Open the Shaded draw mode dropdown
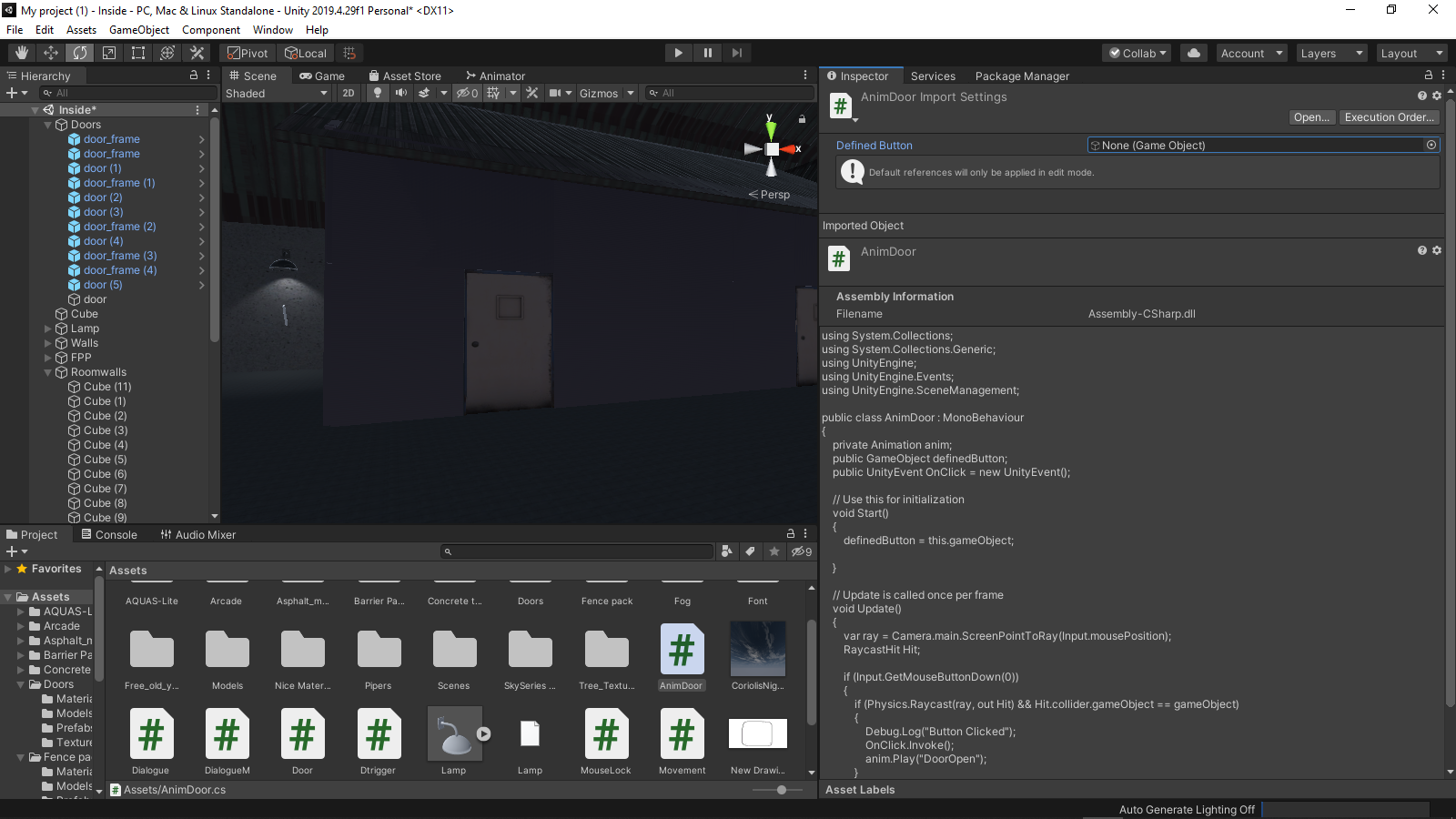Image resolution: width=1456 pixels, height=819 pixels. pos(277,93)
